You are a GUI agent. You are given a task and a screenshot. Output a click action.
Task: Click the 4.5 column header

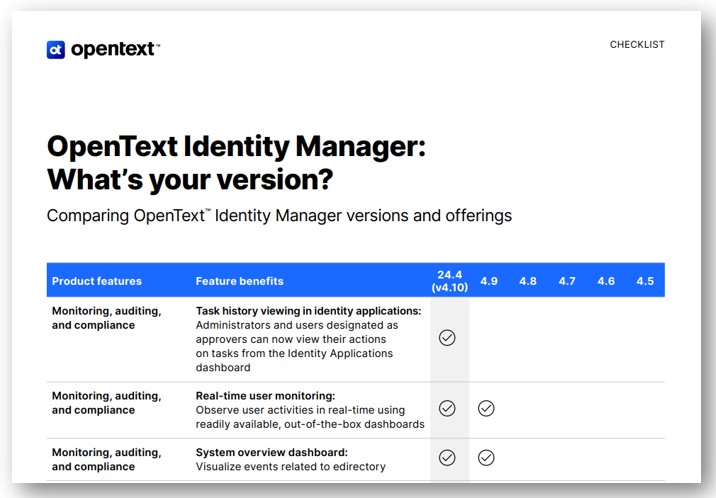pyautogui.click(x=645, y=281)
